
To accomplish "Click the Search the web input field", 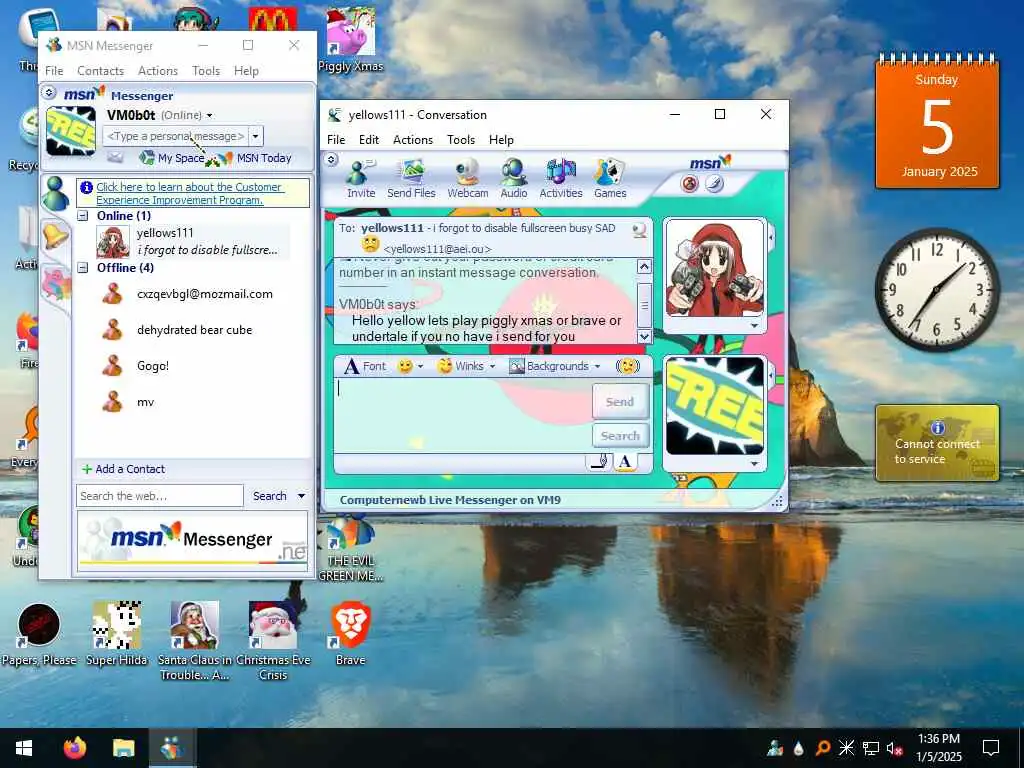I will (160, 496).
